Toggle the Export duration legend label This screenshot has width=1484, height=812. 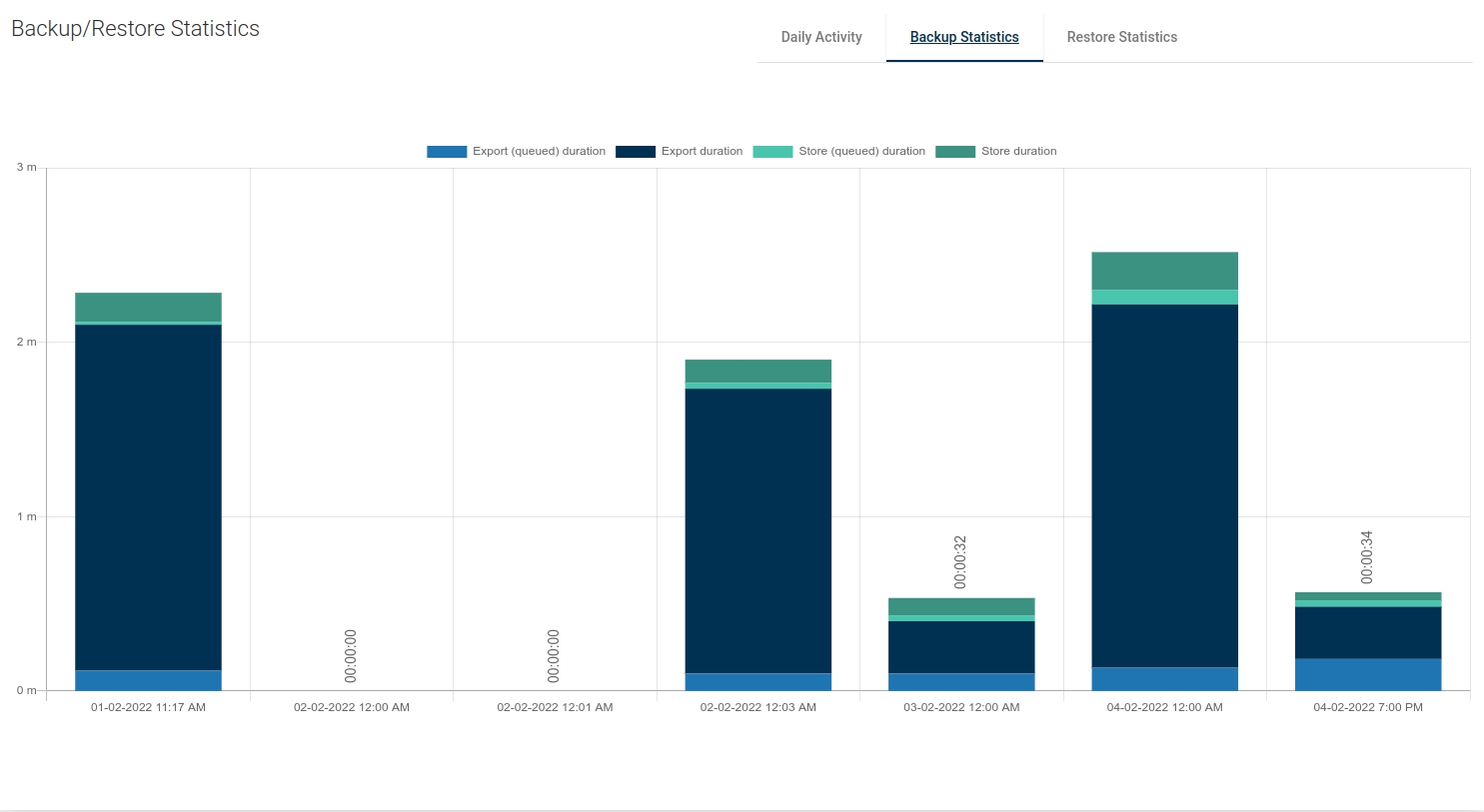(702, 152)
